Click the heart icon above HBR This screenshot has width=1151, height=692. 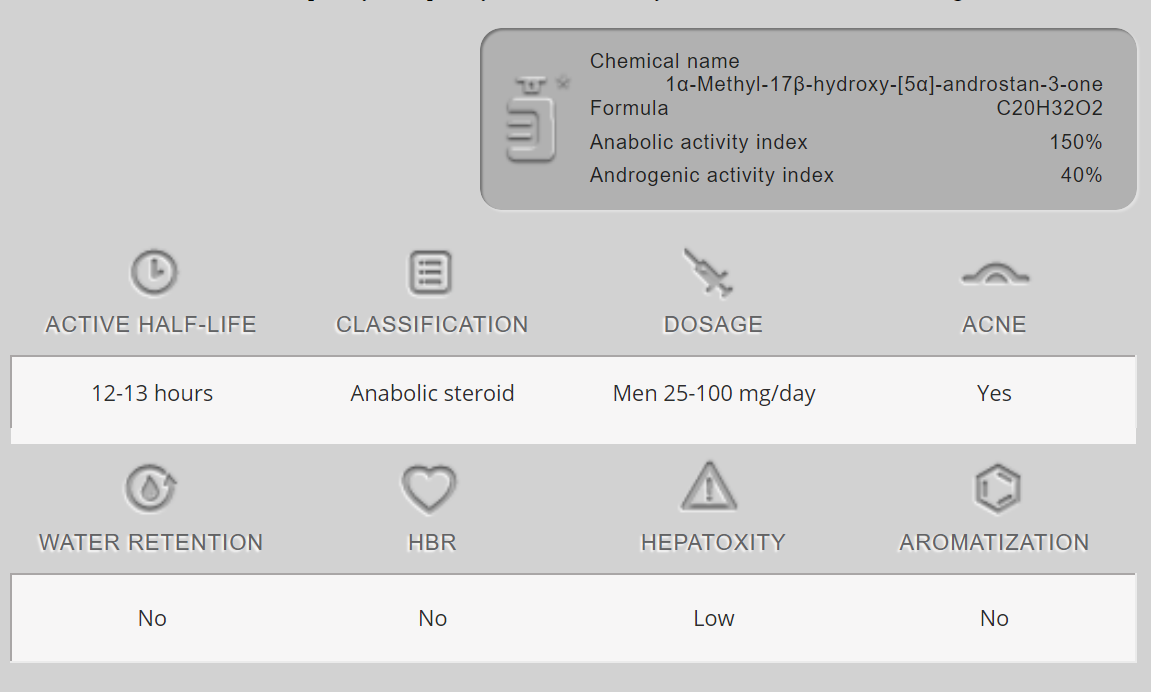[429, 489]
